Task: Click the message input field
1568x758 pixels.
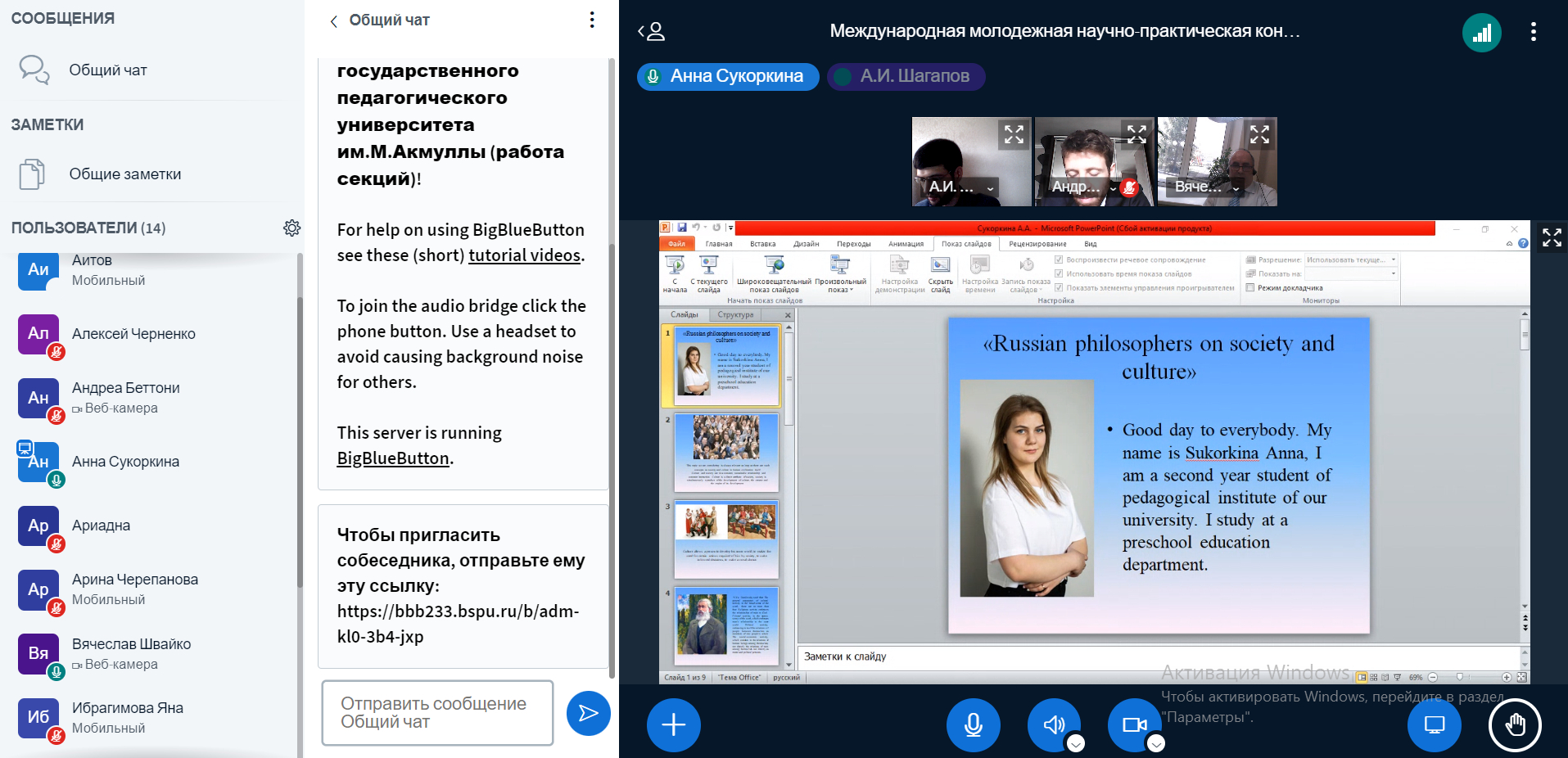Action: (437, 713)
